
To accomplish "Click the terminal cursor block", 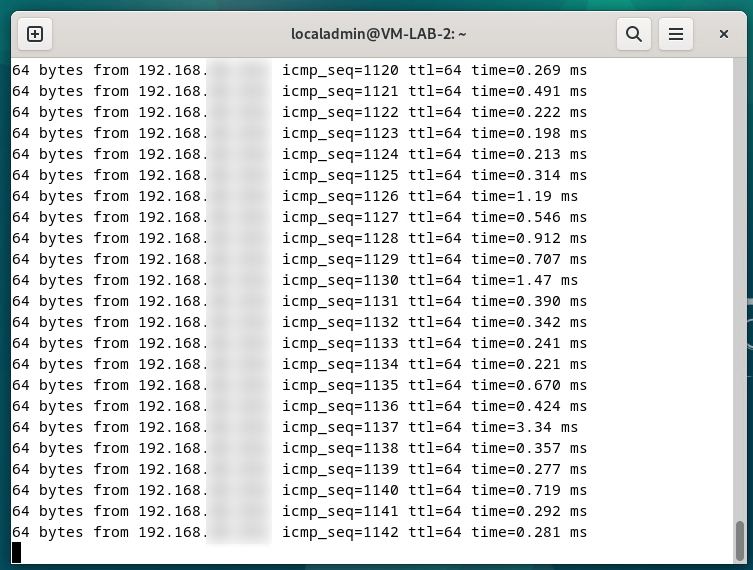I will pos(16,552).
